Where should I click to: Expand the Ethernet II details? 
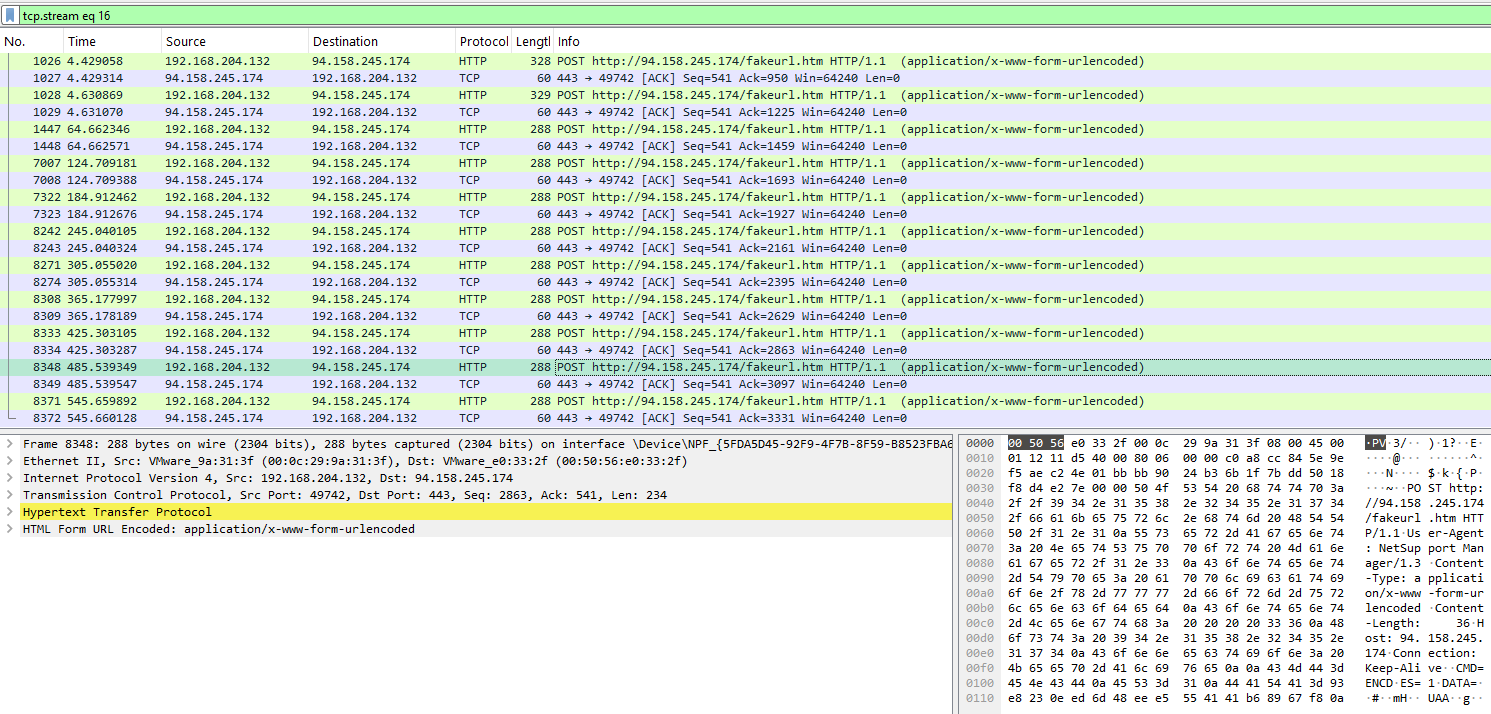click(x=10, y=461)
